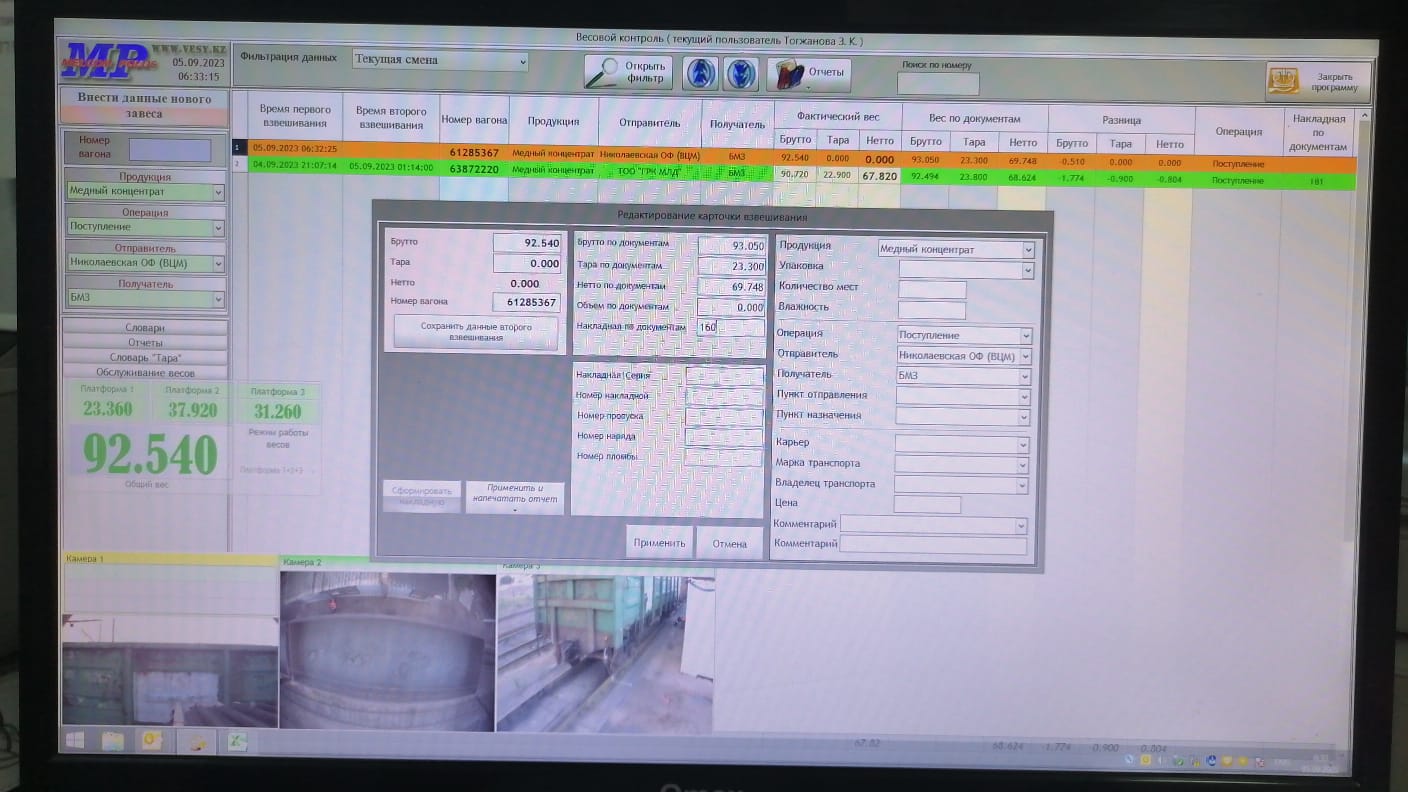Click Отмена to cancel editing
Image resolution: width=1408 pixels, height=792 pixels.
tap(730, 543)
